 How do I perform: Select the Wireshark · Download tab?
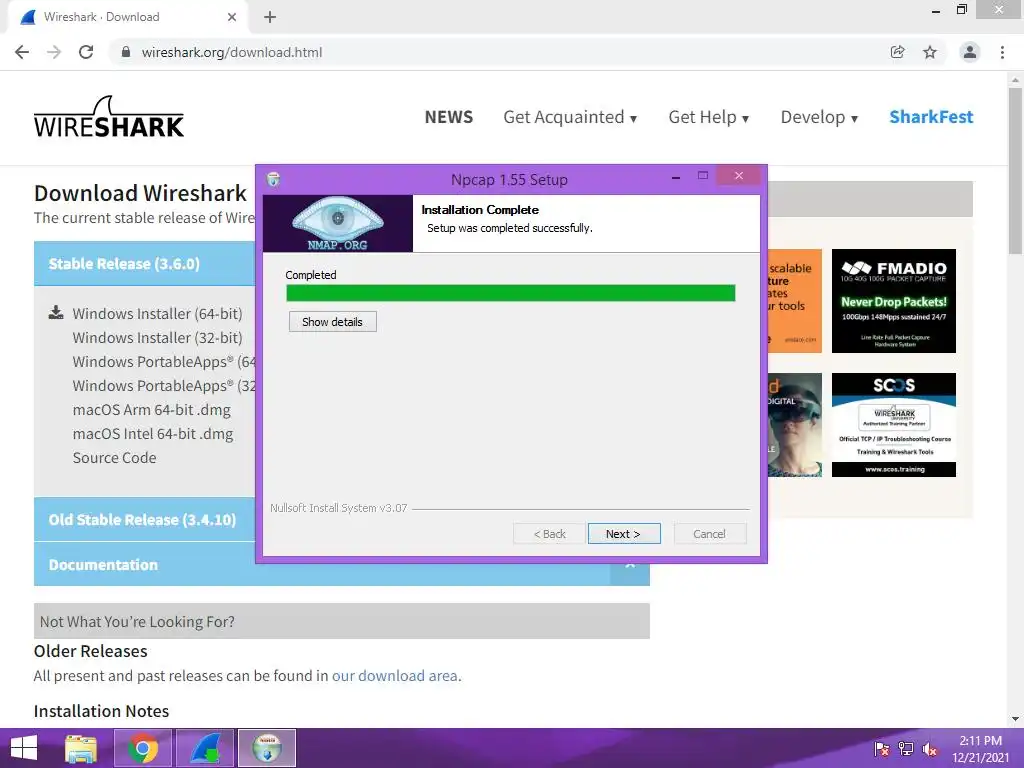[127, 17]
